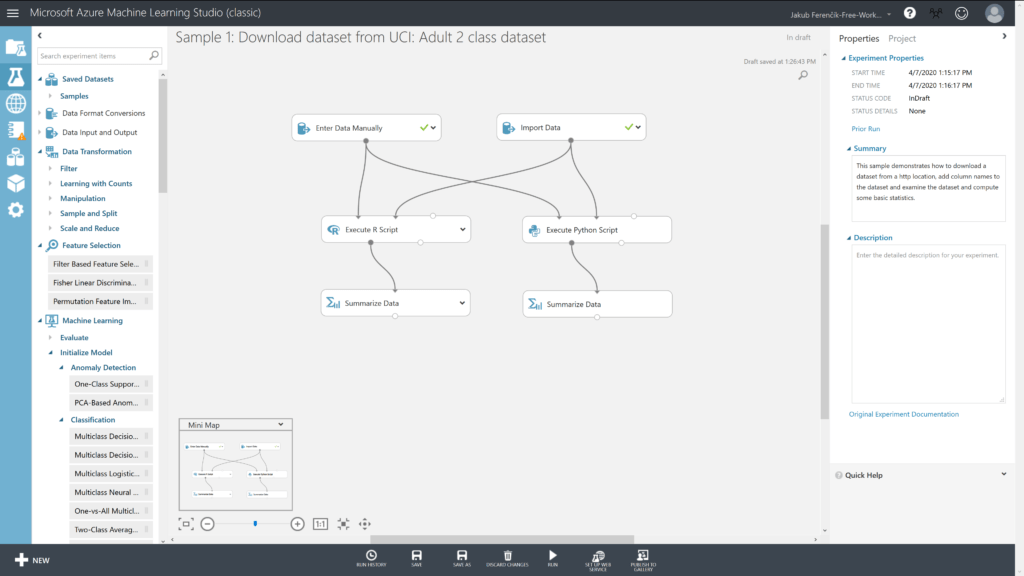Screen dimensions: 1024x576
Task: Select the Execute Python Script module
Action: coord(597,230)
